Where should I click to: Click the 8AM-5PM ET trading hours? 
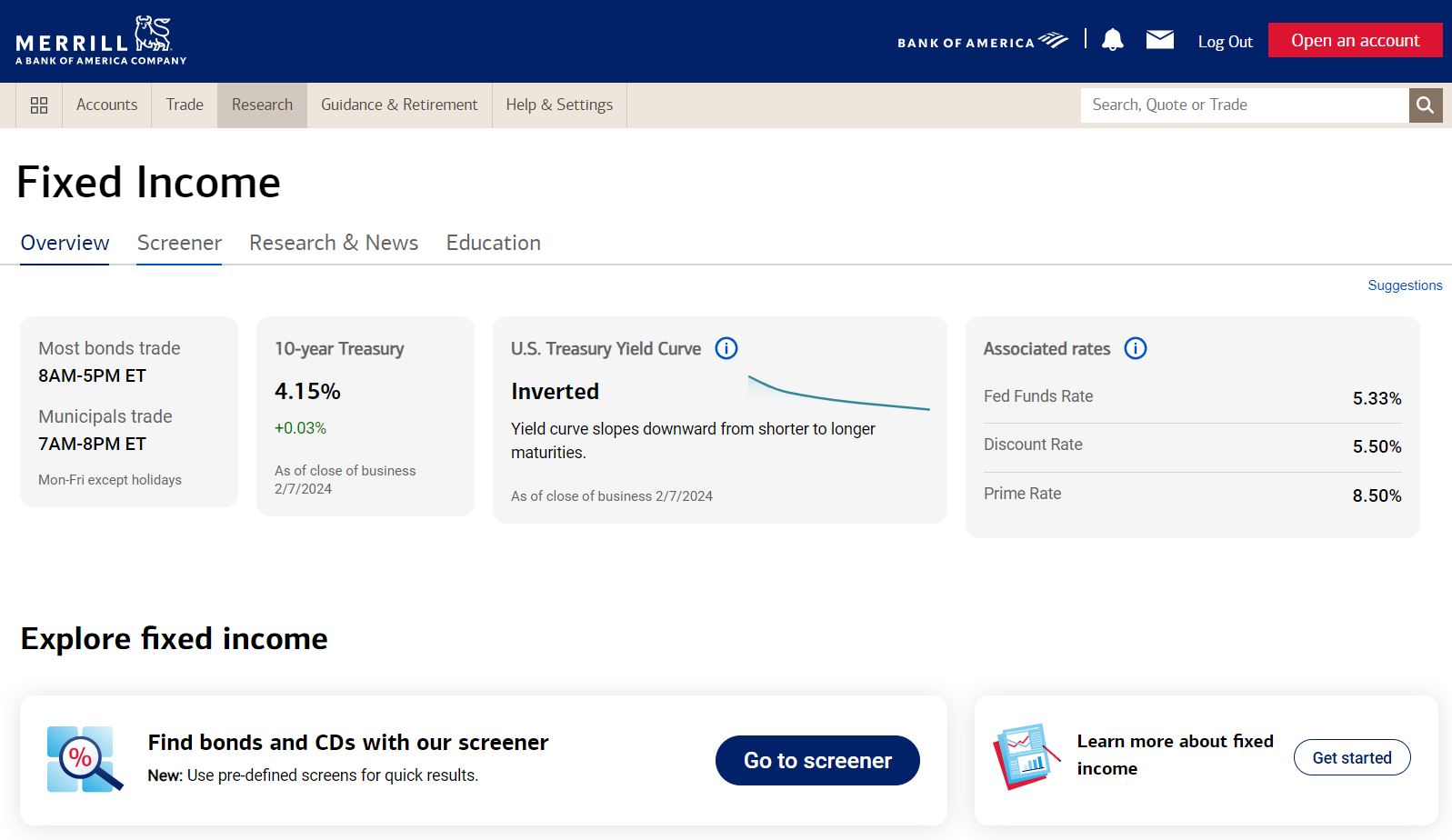coord(92,375)
